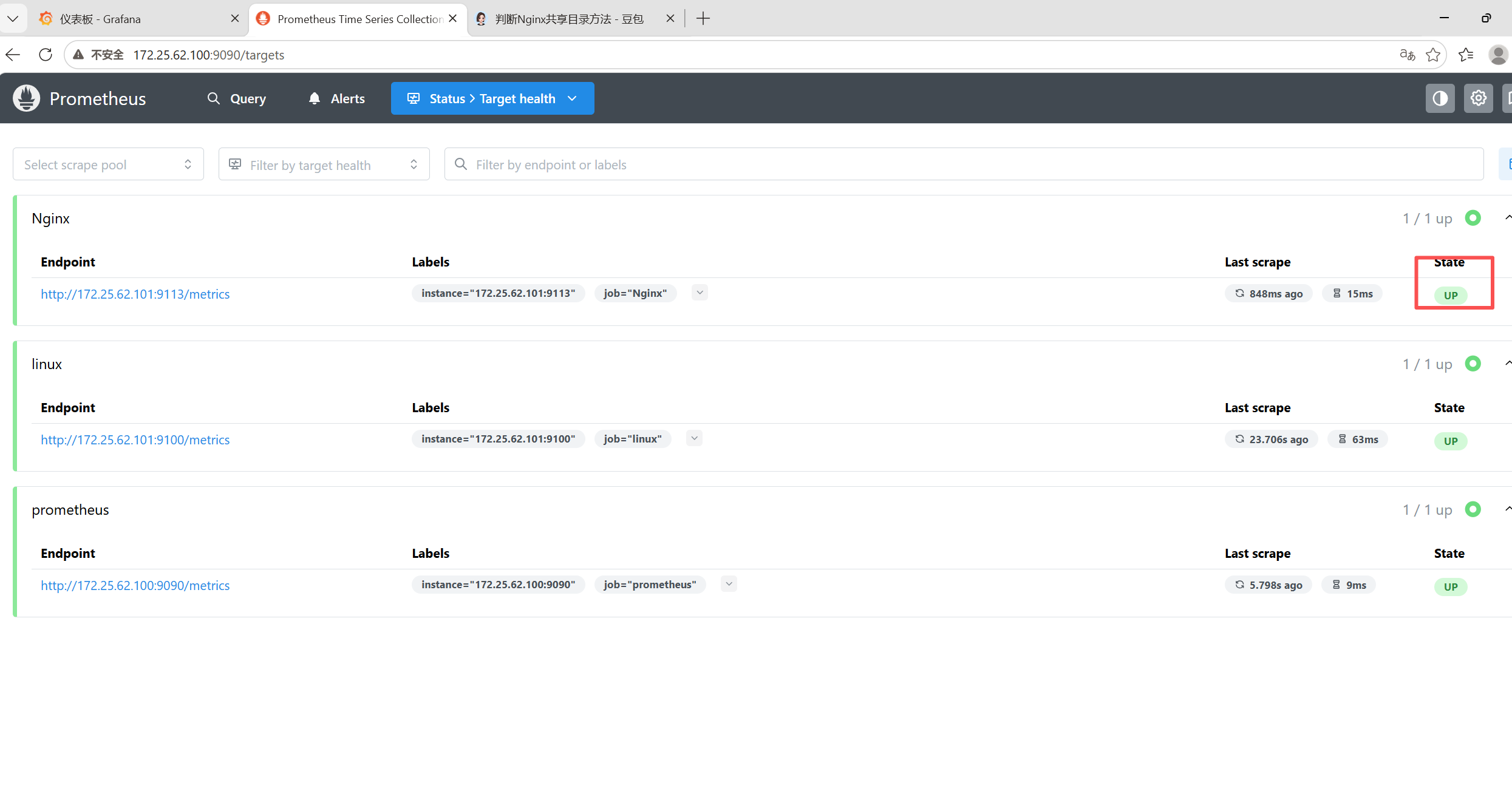Image resolution: width=1512 pixels, height=794 pixels.
Task: Click the 不安全 site security warning
Action: tap(98, 55)
